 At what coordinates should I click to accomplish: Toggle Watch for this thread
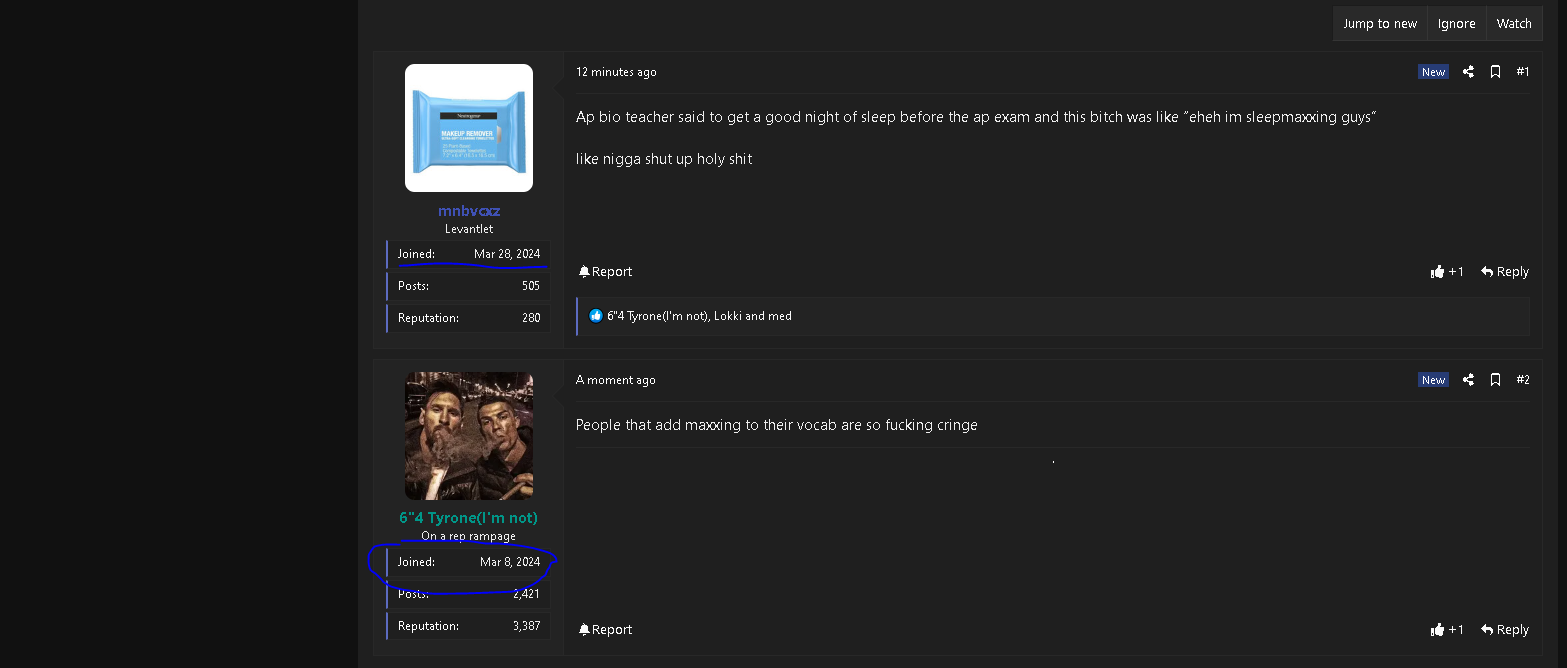point(1513,24)
